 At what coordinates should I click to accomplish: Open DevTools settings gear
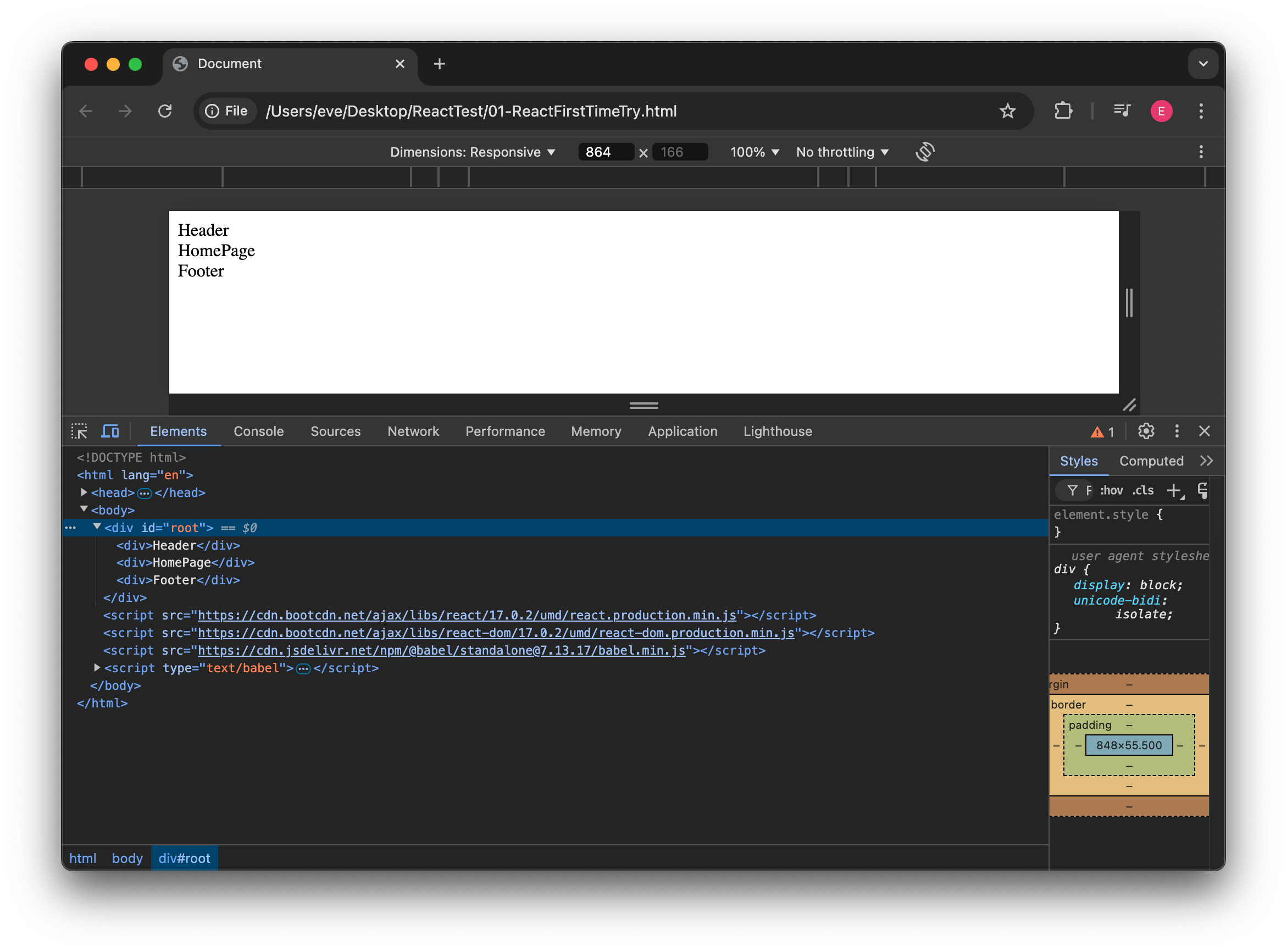pyautogui.click(x=1146, y=431)
